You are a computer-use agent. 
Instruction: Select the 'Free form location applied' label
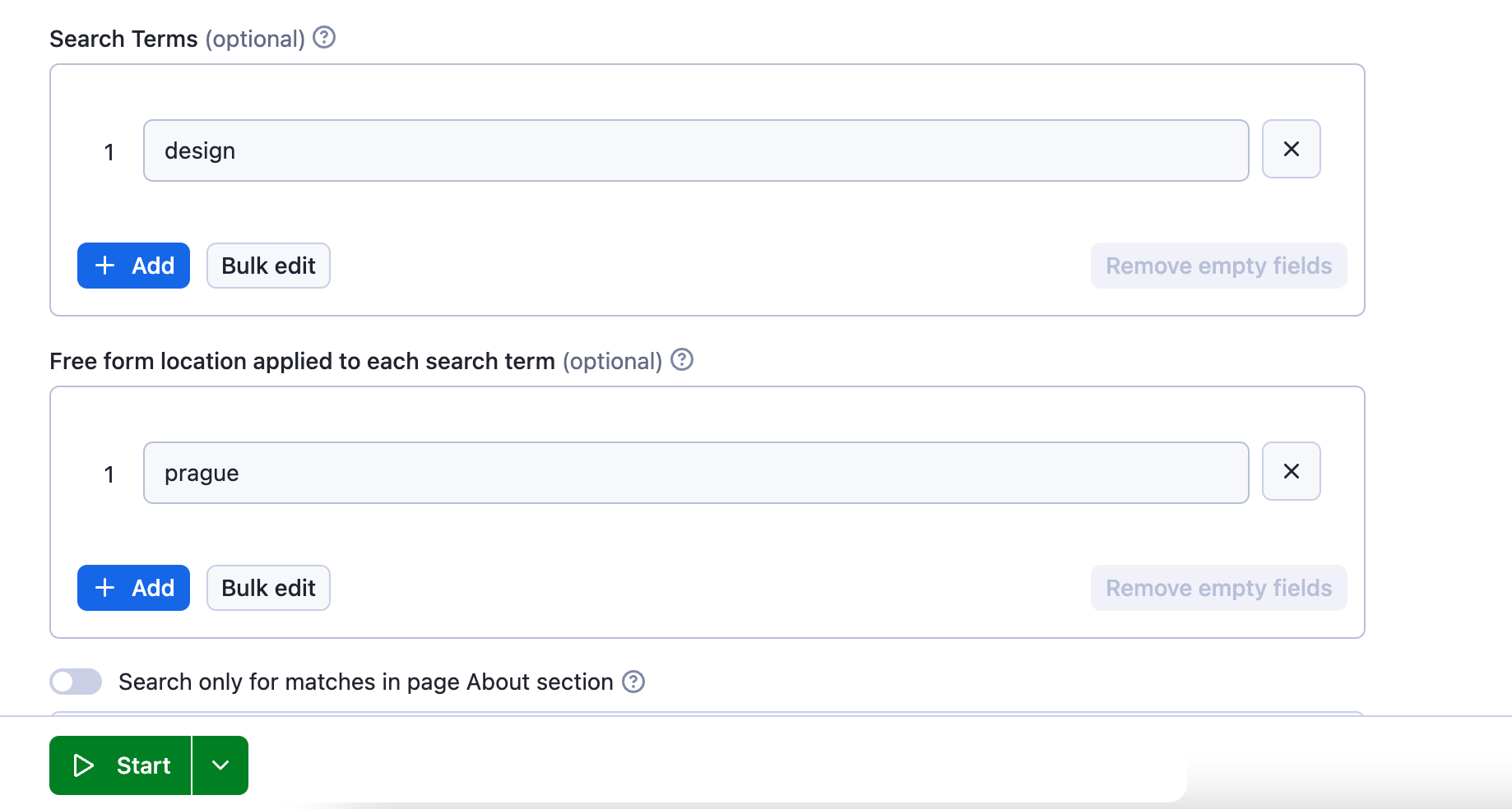click(x=302, y=361)
